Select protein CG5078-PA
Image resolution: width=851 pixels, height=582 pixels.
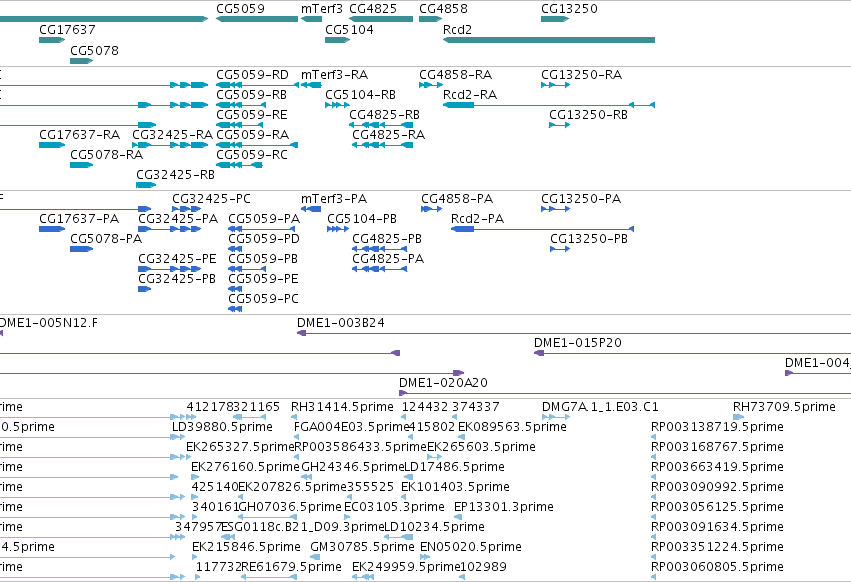pyautogui.click(x=81, y=249)
